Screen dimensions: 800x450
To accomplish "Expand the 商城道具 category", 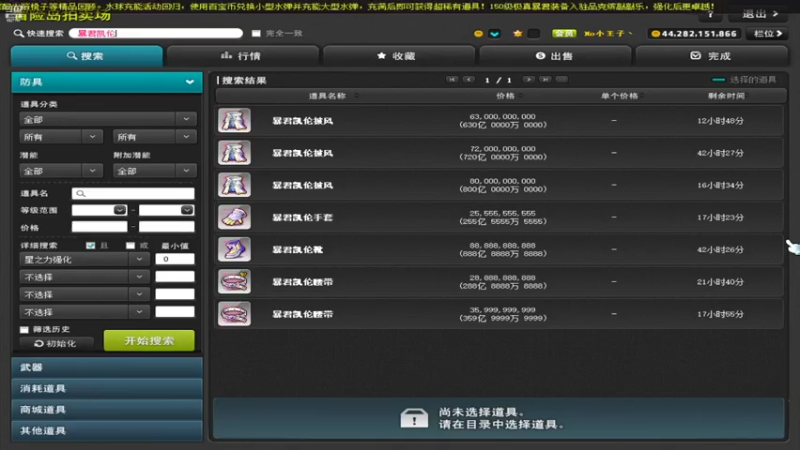I will [107, 410].
